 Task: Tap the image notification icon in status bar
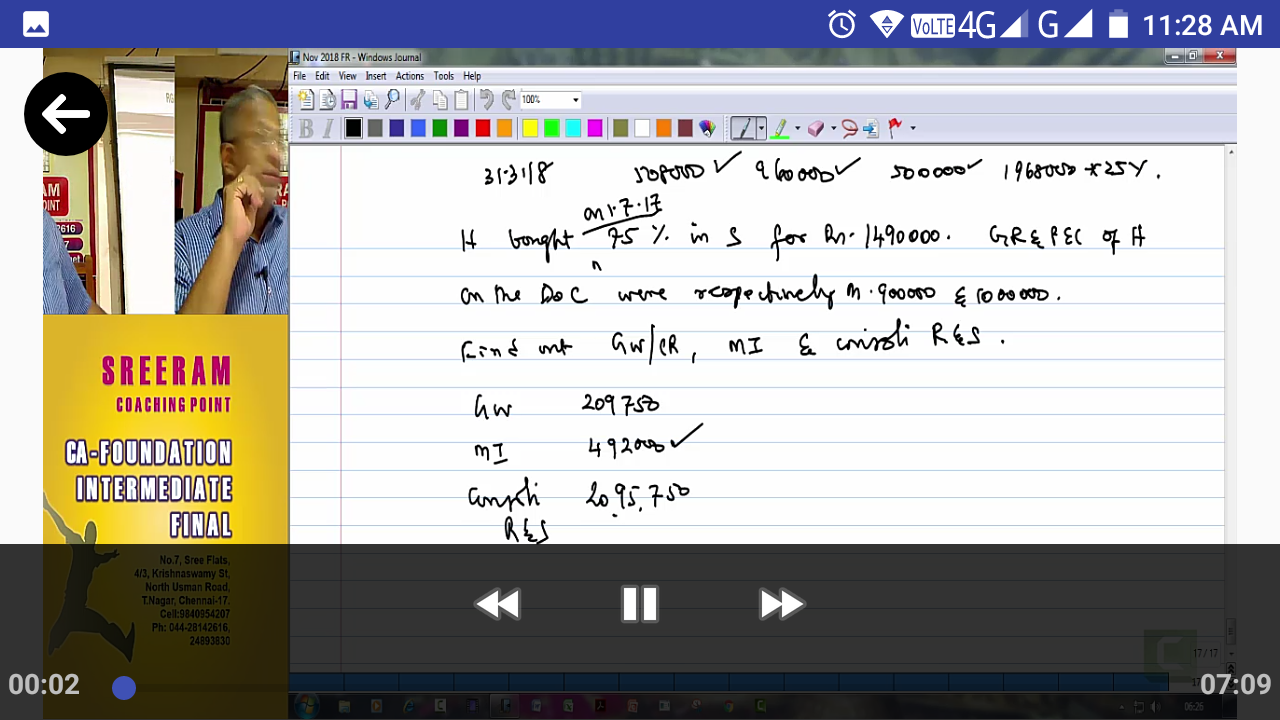(36, 24)
